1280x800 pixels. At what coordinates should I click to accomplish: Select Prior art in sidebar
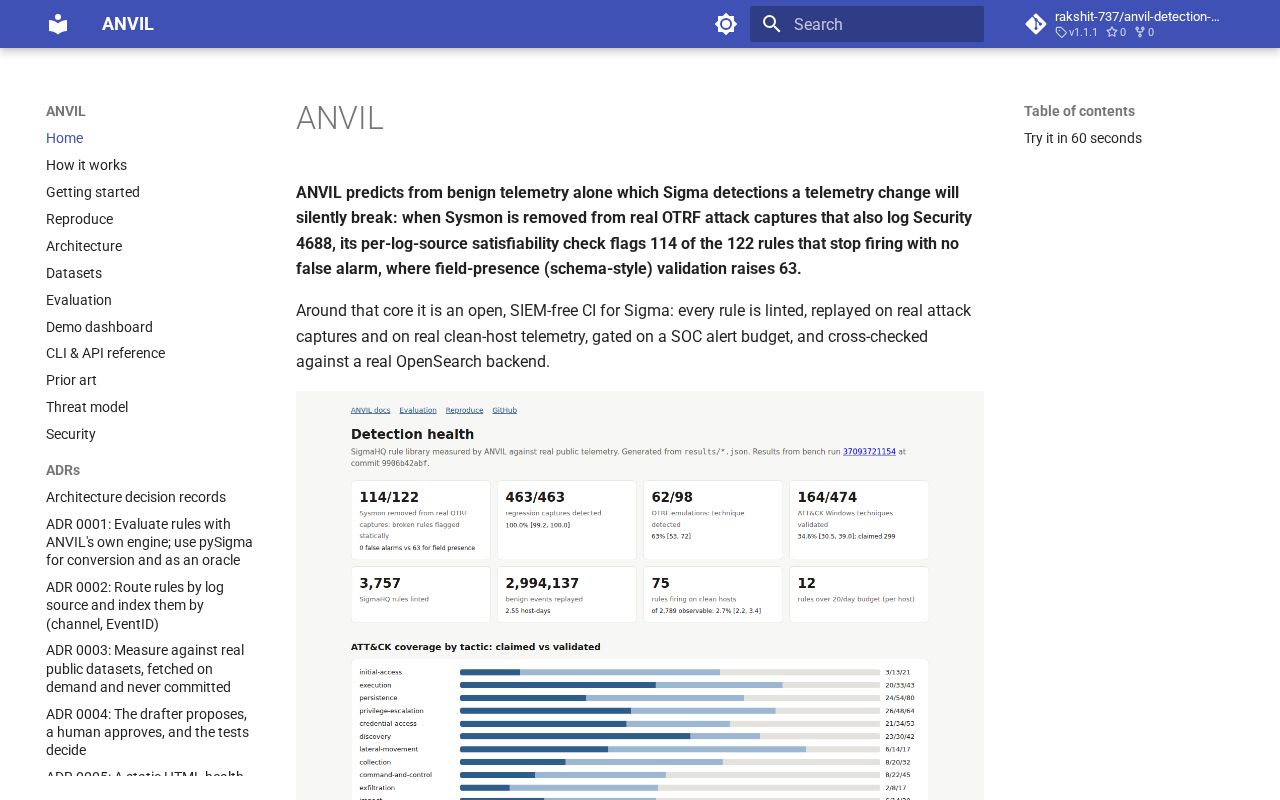pyautogui.click(x=71, y=380)
